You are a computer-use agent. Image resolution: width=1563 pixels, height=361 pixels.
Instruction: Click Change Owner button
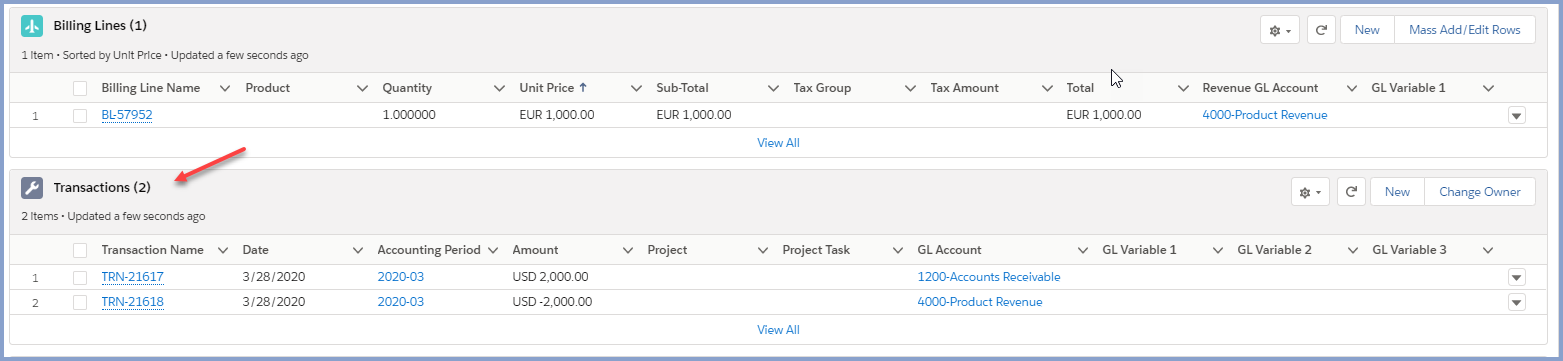point(1480,192)
